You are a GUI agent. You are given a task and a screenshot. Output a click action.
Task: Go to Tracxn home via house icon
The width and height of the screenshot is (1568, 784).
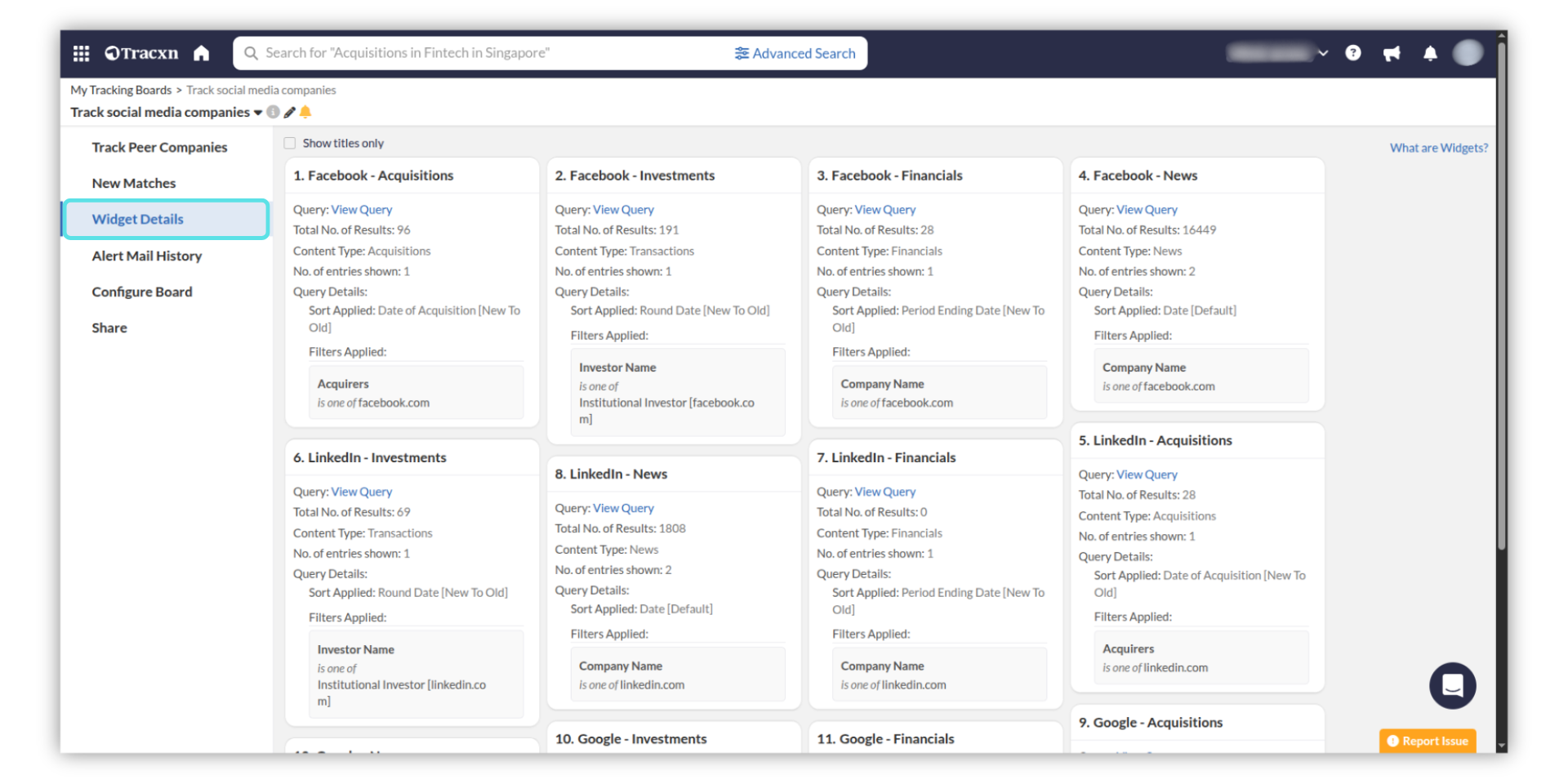tap(201, 53)
